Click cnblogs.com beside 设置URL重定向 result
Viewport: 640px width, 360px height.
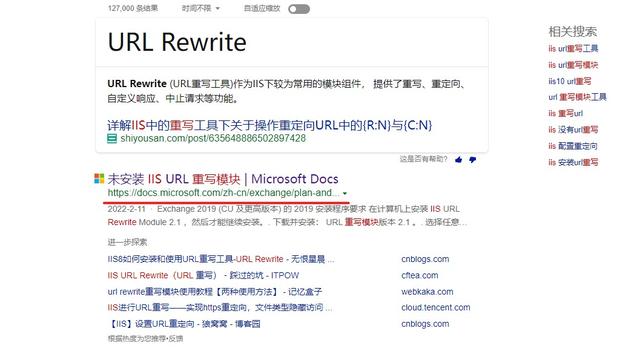(425, 324)
